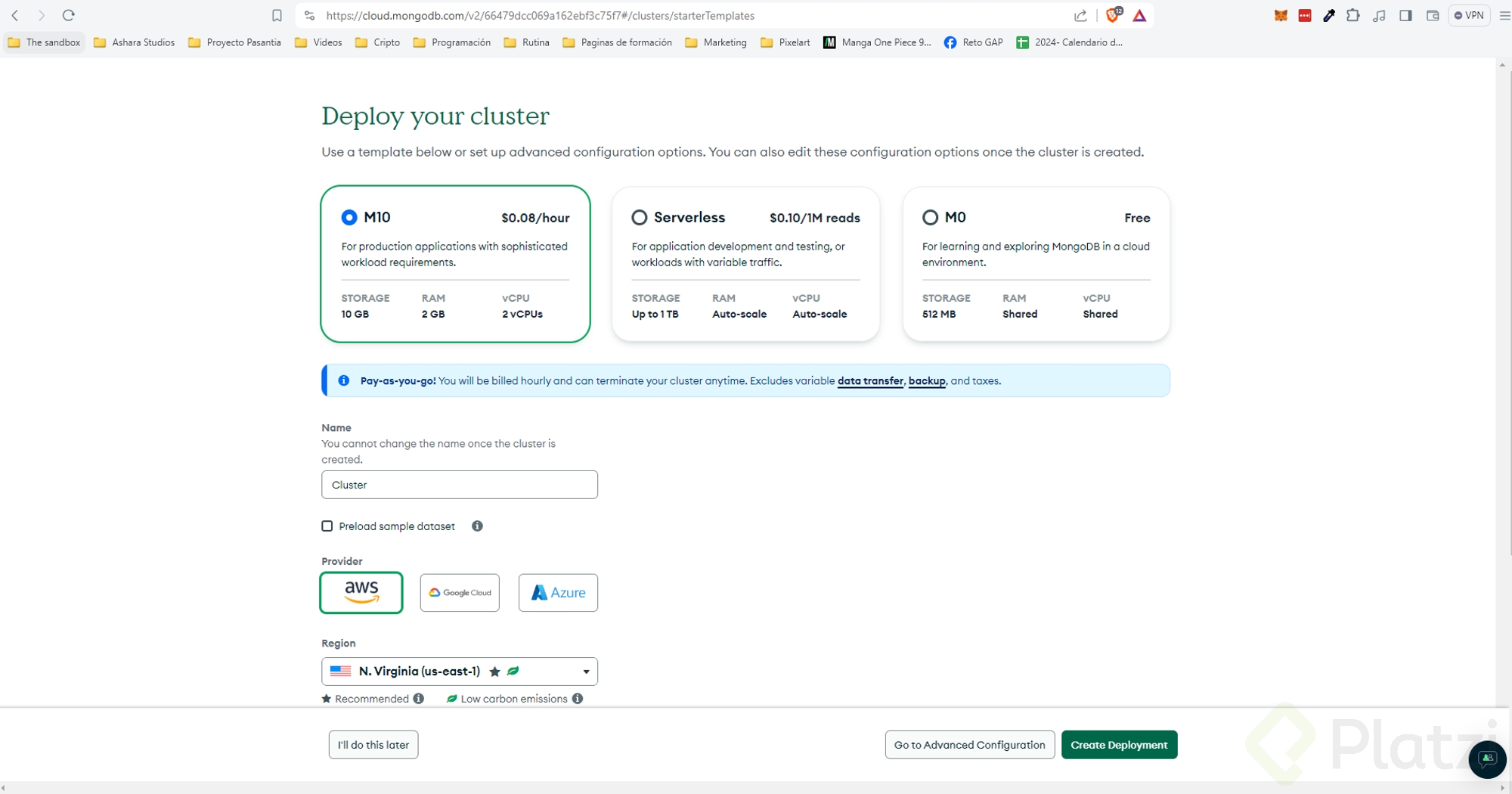Viewport: 1512px width, 794px height.
Task: Open the Pixelart bookmark folder
Action: coord(785,42)
